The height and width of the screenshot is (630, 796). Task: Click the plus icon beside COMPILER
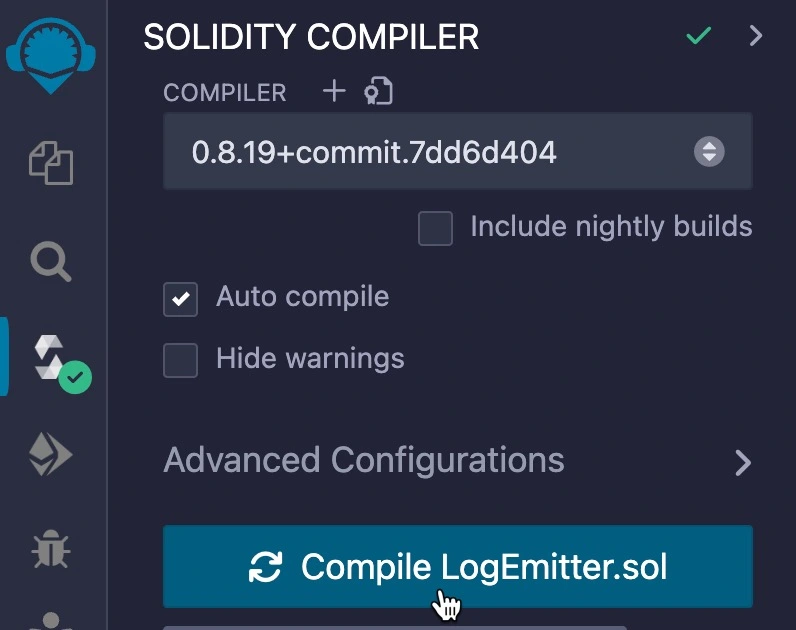click(334, 92)
